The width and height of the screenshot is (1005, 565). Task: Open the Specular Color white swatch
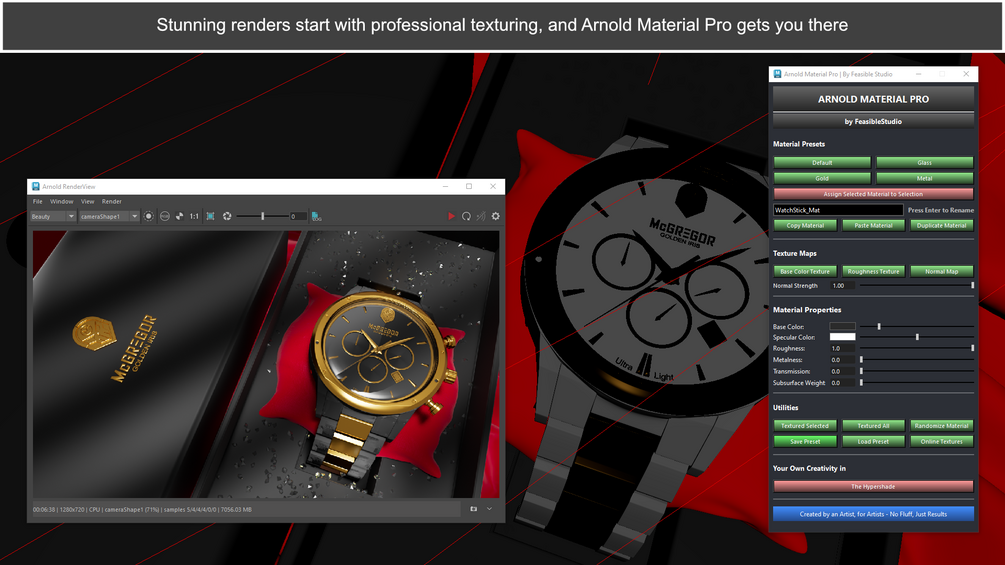(x=842, y=337)
